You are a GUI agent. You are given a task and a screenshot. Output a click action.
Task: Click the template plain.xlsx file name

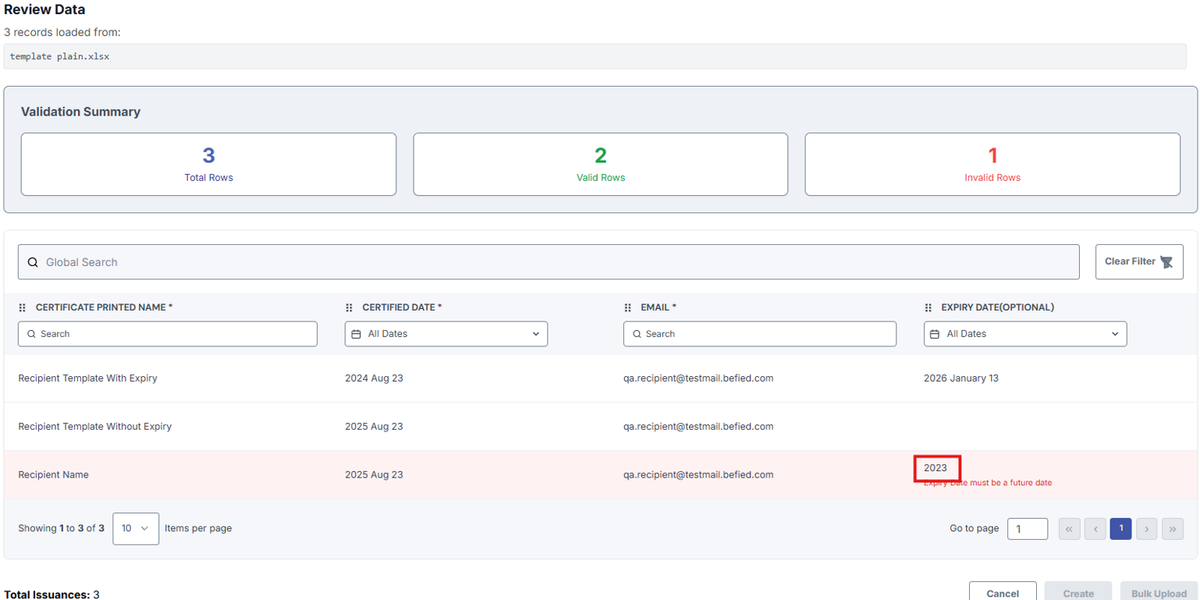tap(60, 56)
